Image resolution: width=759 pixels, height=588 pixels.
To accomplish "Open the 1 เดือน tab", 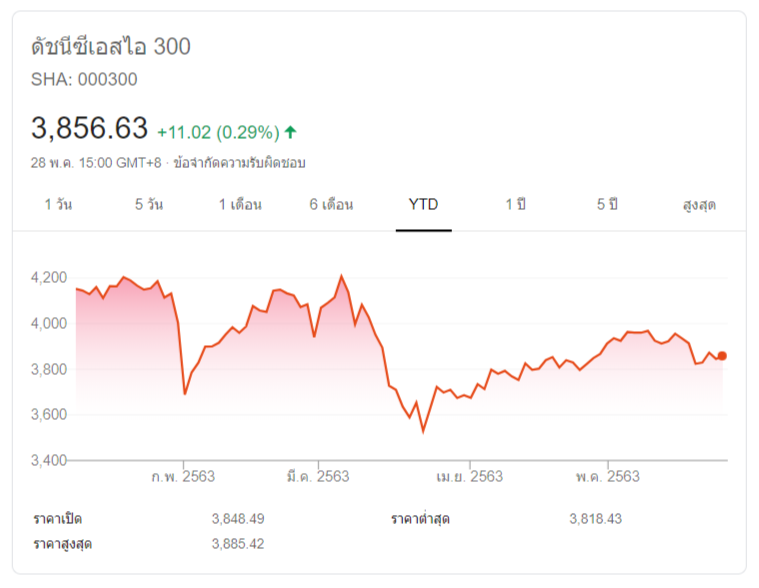I will click(240, 205).
